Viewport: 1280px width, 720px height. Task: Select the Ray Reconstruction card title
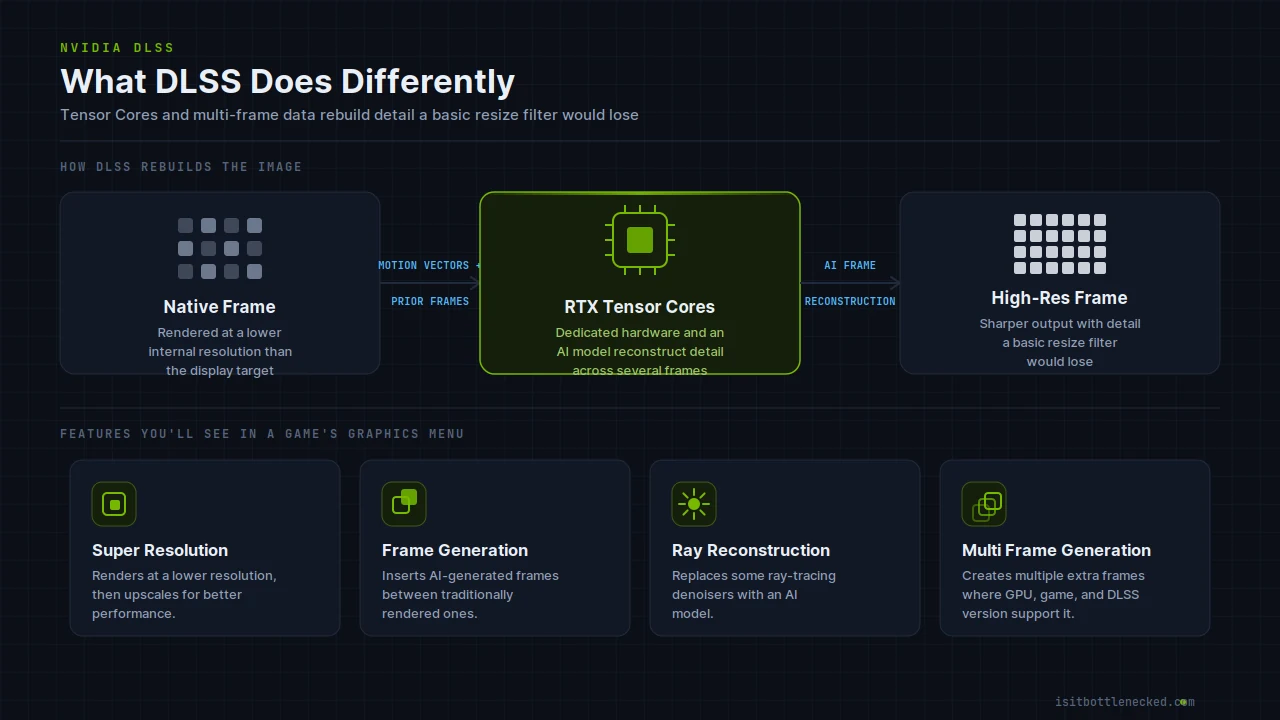[x=751, y=550]
